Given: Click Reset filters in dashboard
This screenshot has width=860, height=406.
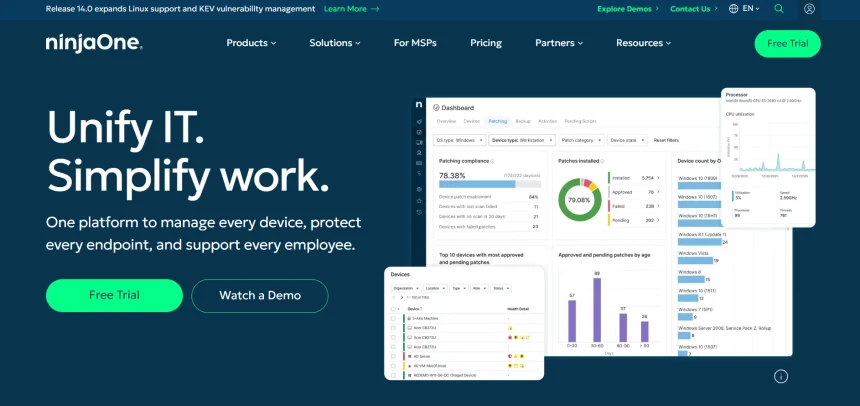Looking at the screenshot, I should [666, 140].
